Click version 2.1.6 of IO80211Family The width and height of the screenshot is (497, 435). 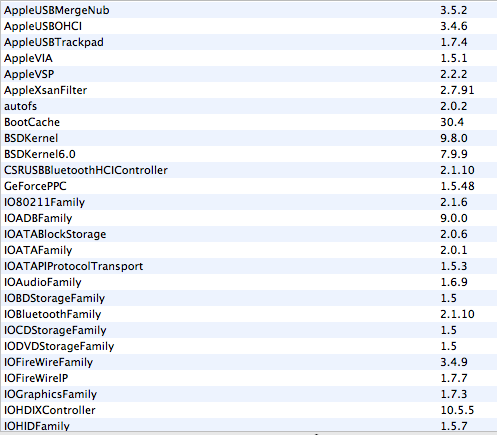(x=454, y=202)
